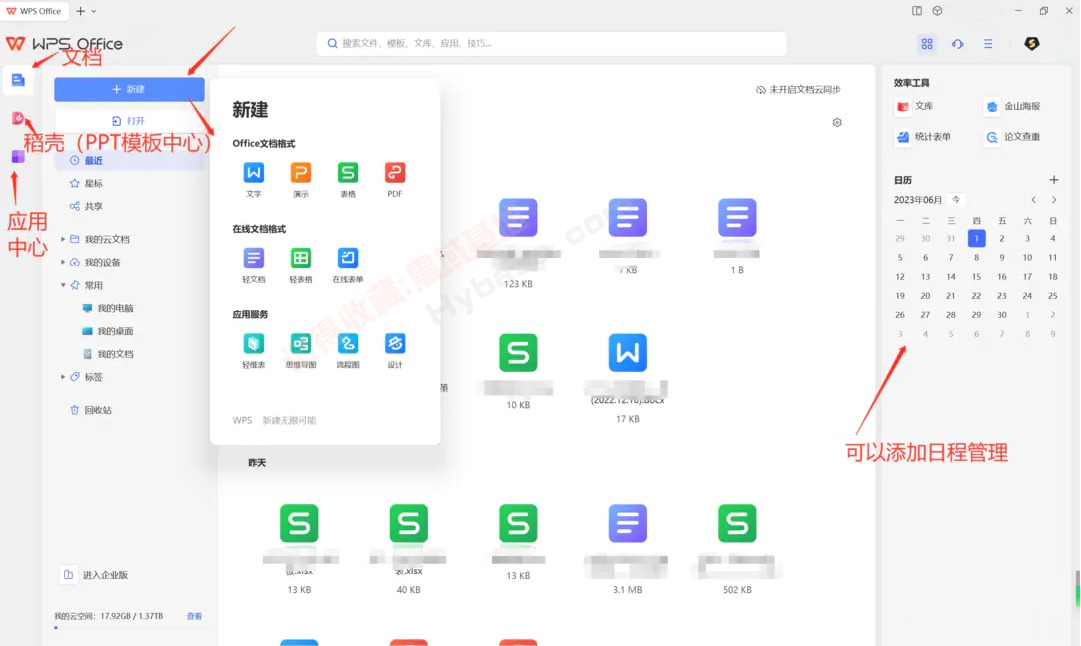This screenshot has height=646, width=1081.
Task: Expand the 标签 tree node
Action: (x=63, y=377)
